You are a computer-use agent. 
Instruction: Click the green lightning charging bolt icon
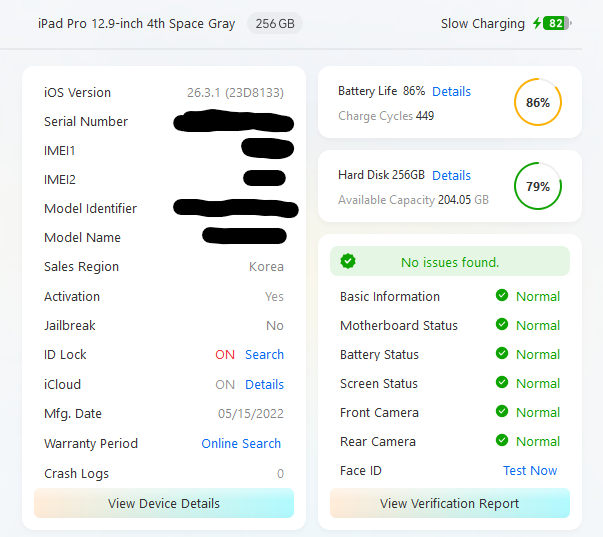point(537,23)
